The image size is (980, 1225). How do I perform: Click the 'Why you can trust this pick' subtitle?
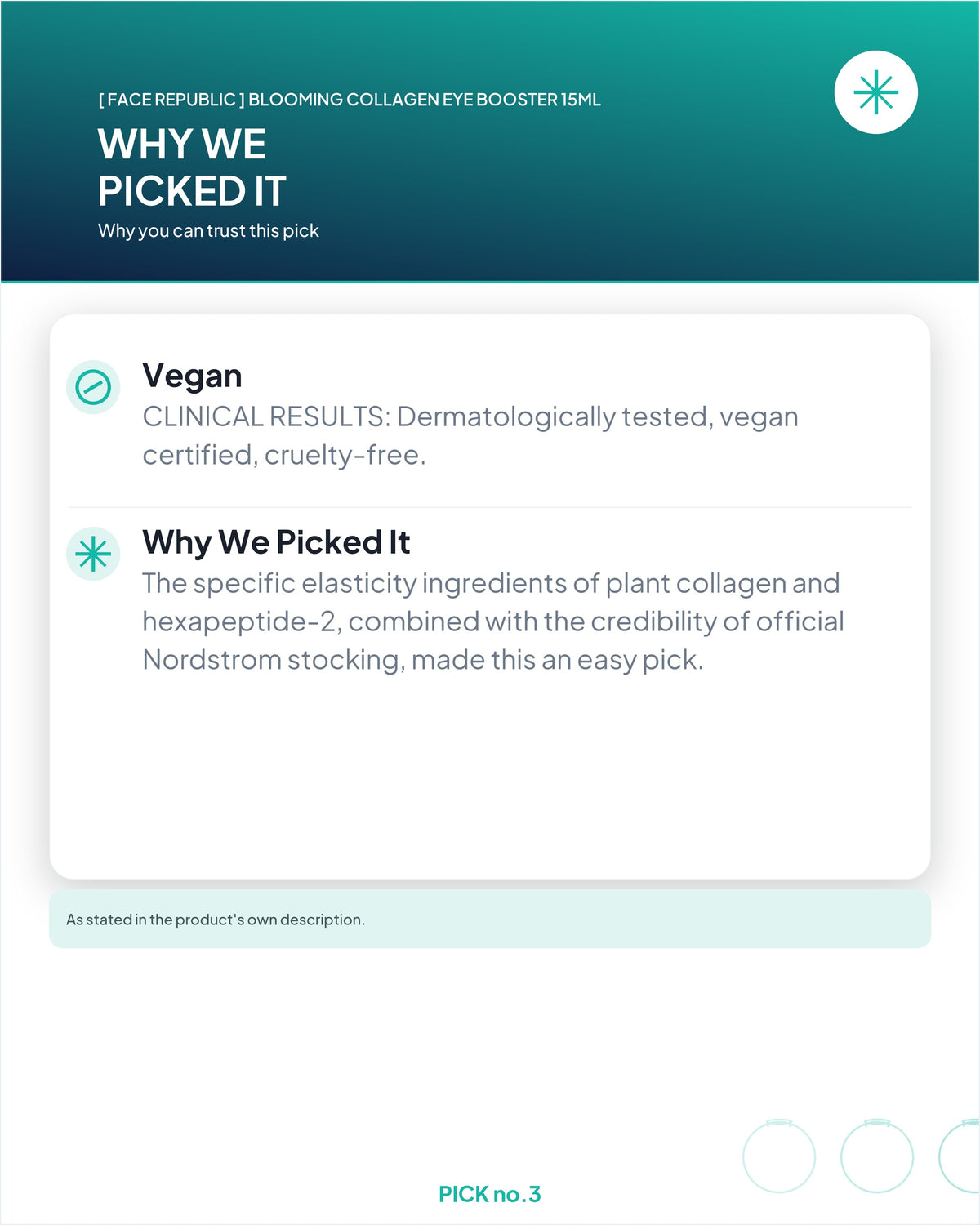208,230
